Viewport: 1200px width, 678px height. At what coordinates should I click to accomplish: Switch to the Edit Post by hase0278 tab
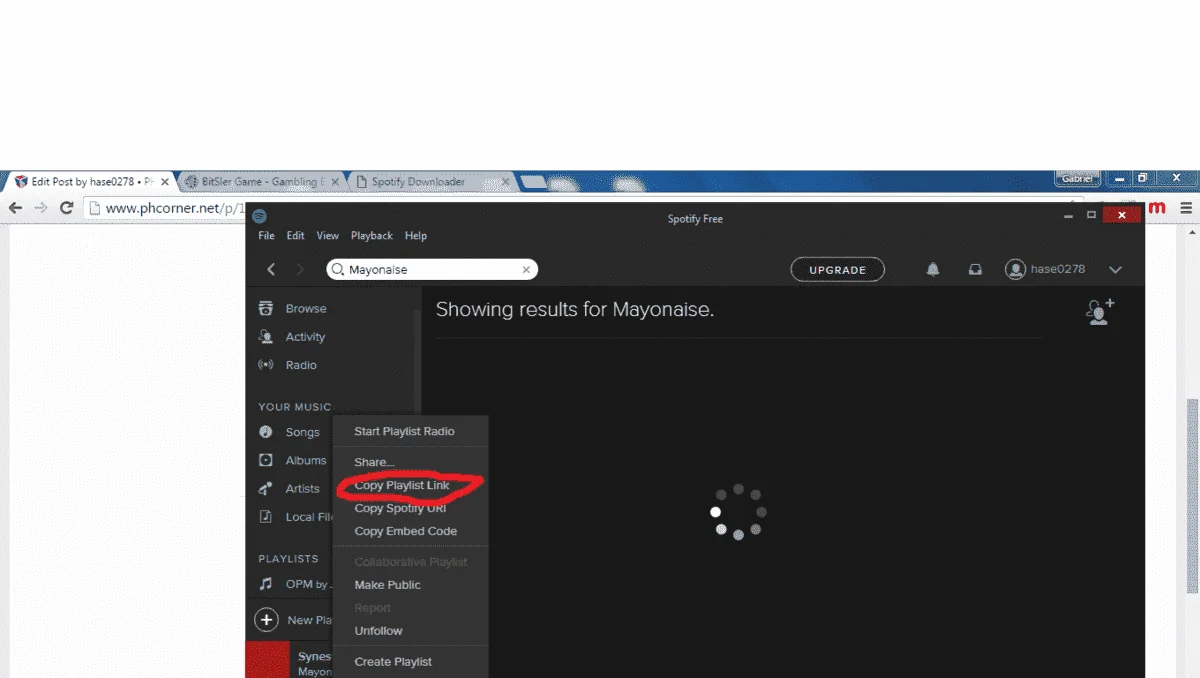coord(90,182)
